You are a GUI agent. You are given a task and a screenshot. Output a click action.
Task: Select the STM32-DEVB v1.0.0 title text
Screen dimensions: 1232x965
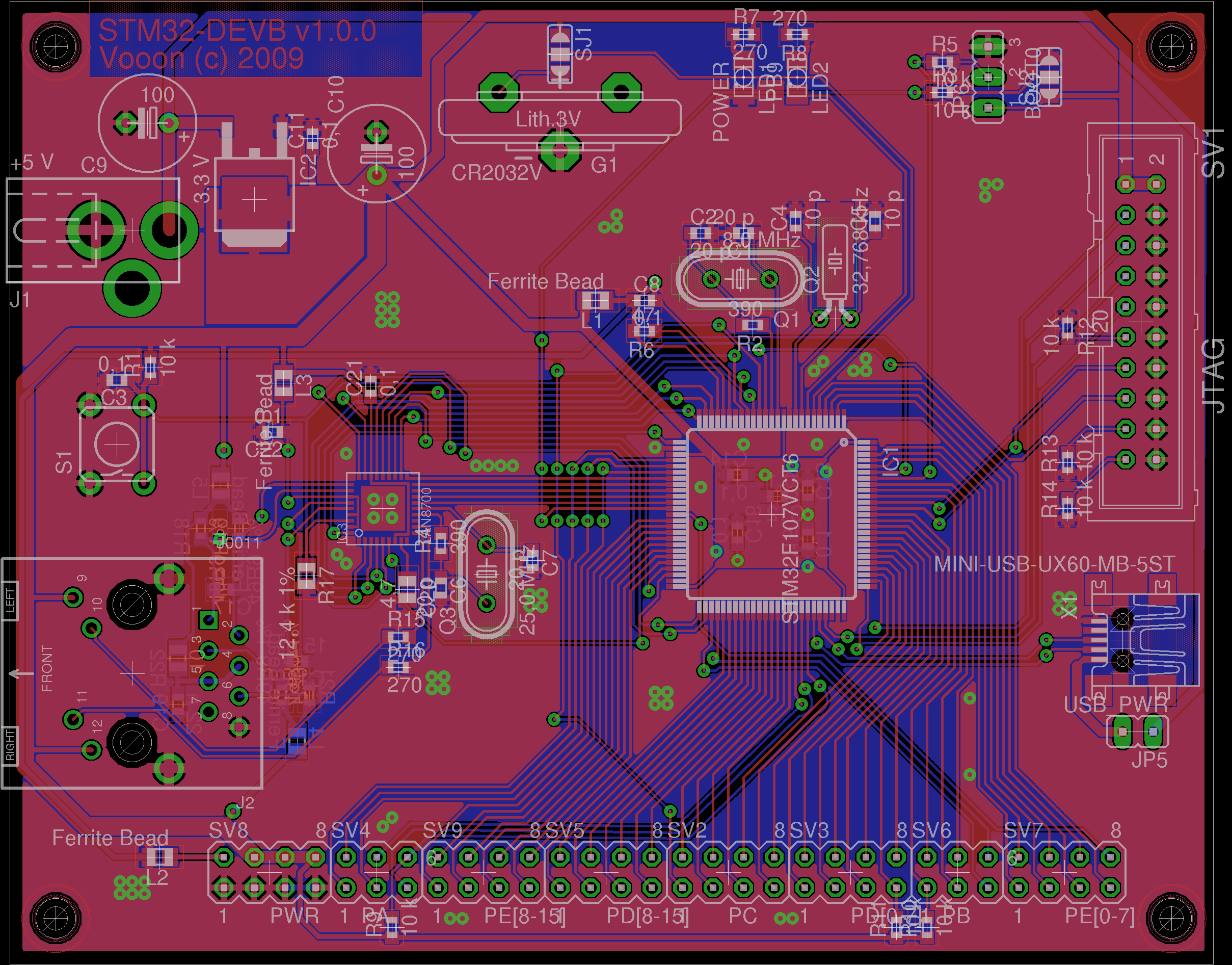pos(237,31)
